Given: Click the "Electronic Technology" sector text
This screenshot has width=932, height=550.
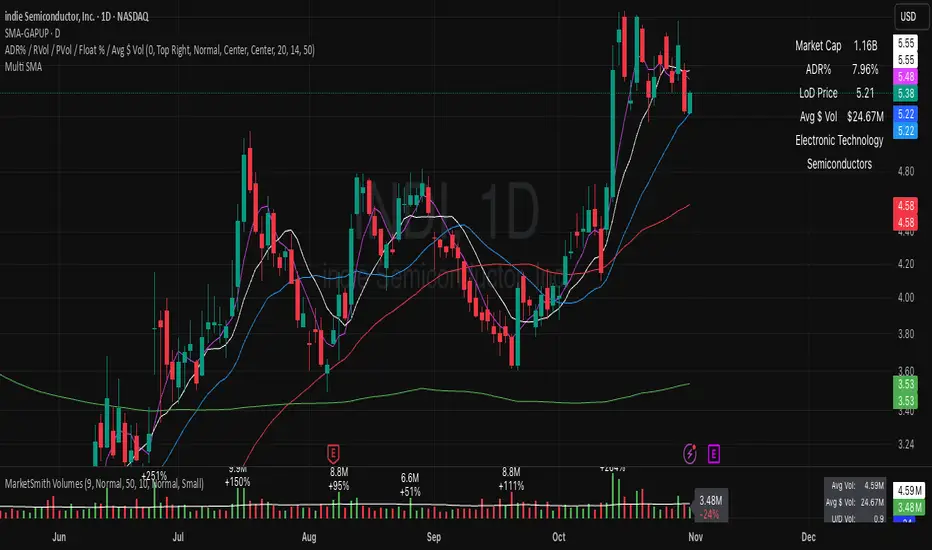Looking at the screenshot, I should pyautogui.click(x=839, y=140).
